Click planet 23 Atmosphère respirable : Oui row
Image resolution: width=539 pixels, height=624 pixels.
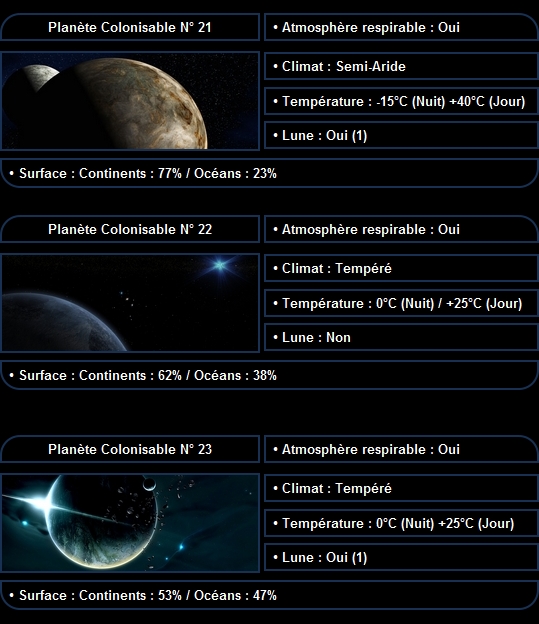[401, 449]
